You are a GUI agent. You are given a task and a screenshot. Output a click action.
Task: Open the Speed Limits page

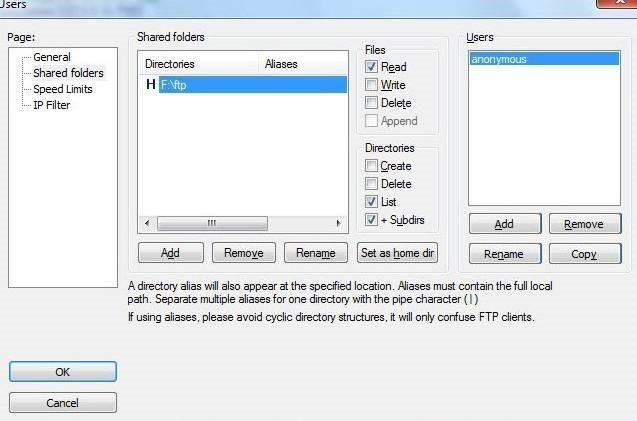pyautogui.click(x=63, y=89)
